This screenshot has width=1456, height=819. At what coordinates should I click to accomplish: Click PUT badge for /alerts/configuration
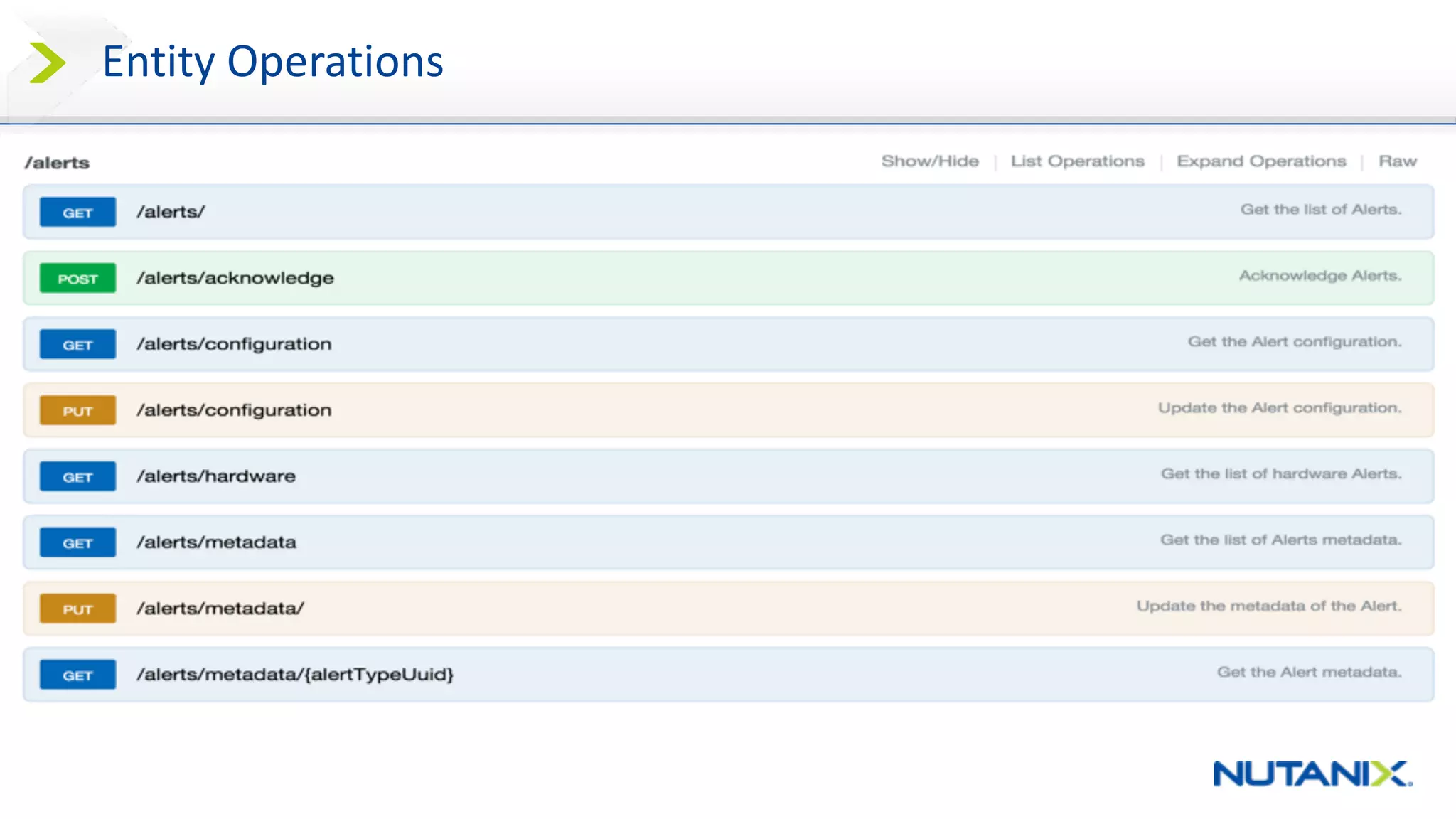coord(77,410)
